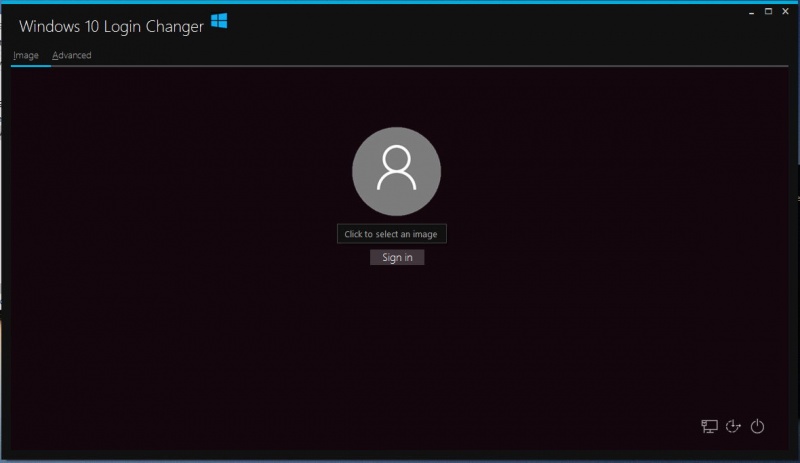Click the blue underline beneath Image tab
The image size is (800, 463).
[30, 66]
